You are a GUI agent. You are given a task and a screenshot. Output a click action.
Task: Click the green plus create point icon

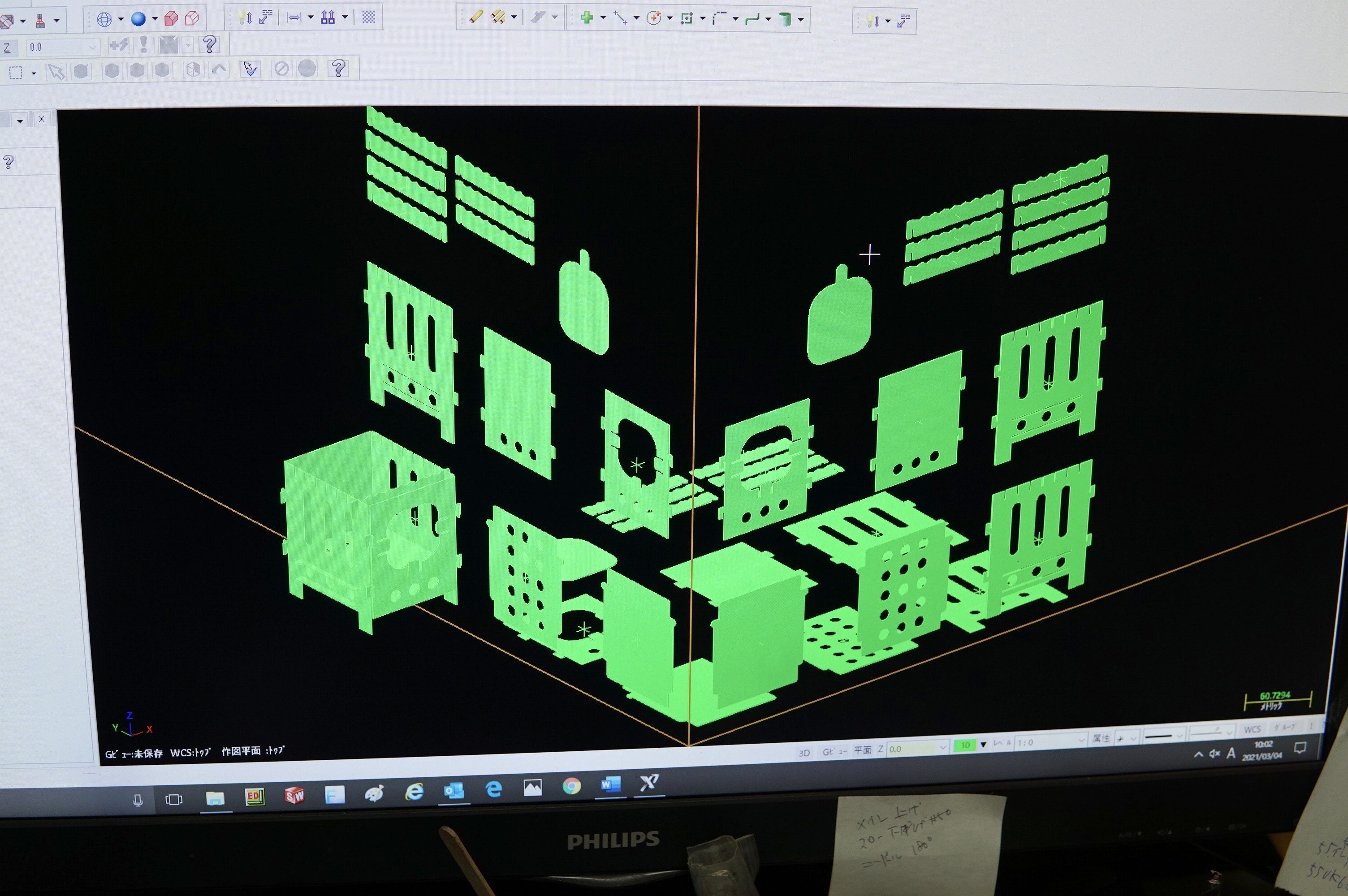(x=586, y=18)
